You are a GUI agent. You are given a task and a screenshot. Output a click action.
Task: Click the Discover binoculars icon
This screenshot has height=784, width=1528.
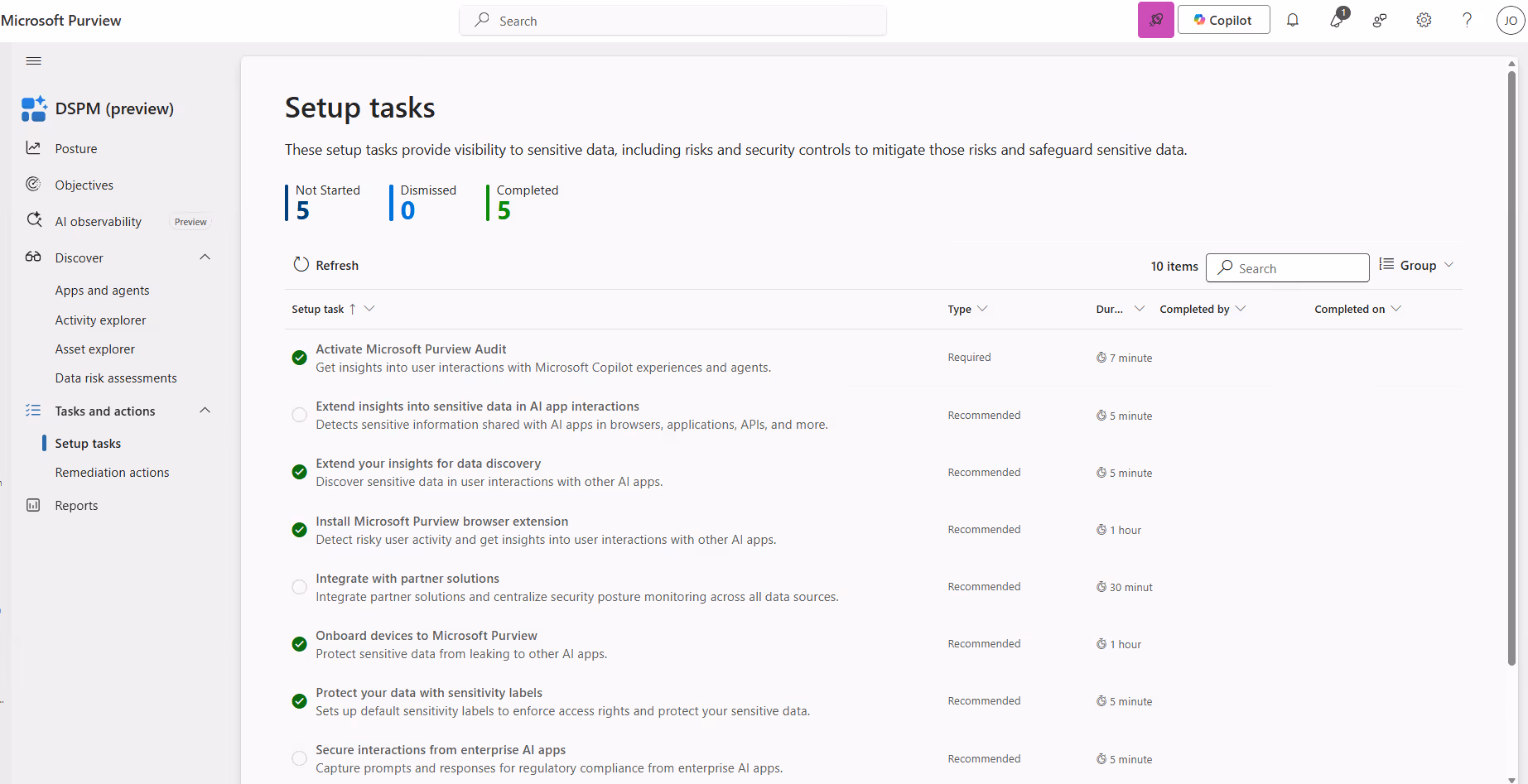[x=33, y=257]
